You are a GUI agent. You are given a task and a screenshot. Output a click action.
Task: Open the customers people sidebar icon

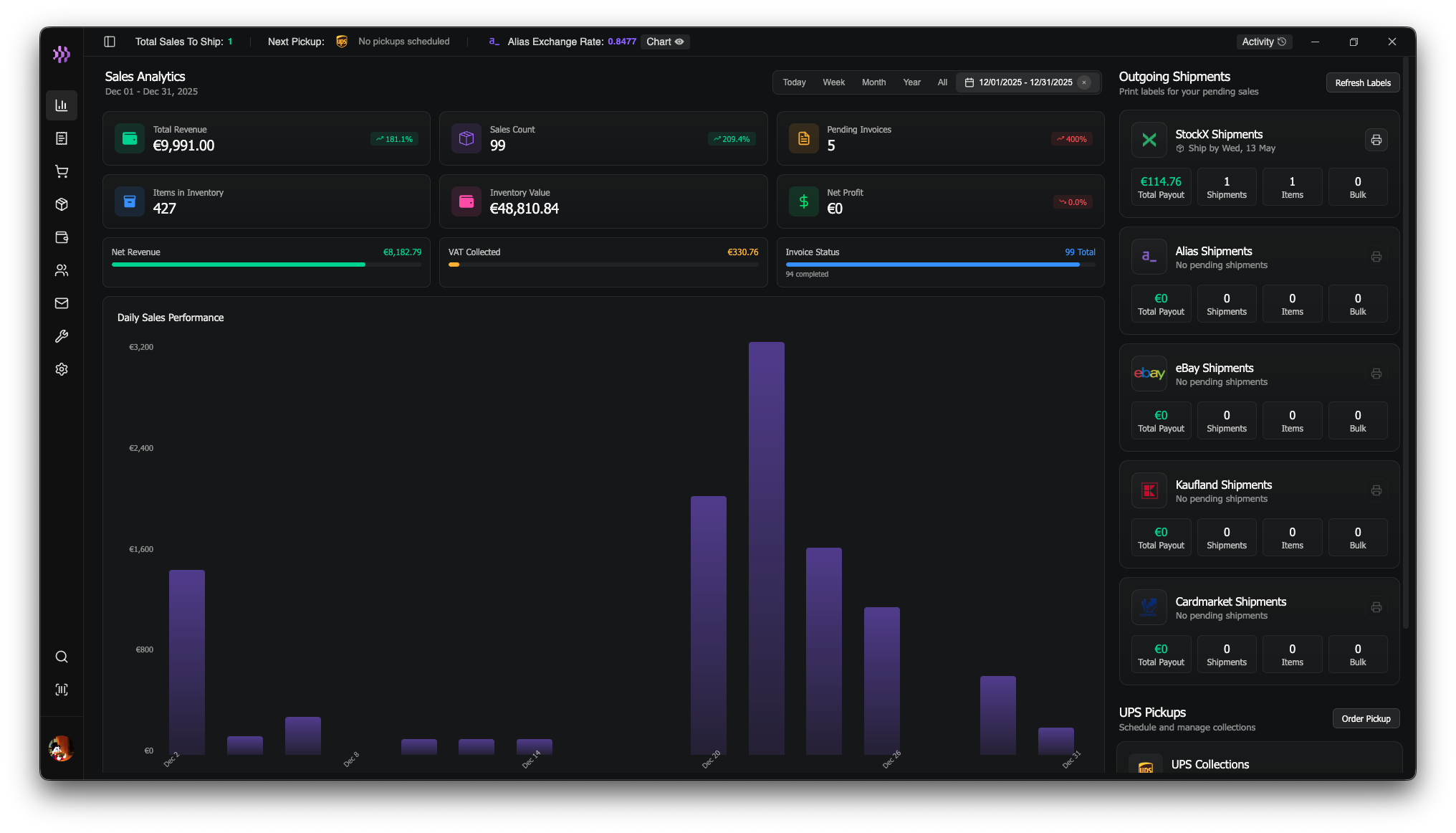62,270
